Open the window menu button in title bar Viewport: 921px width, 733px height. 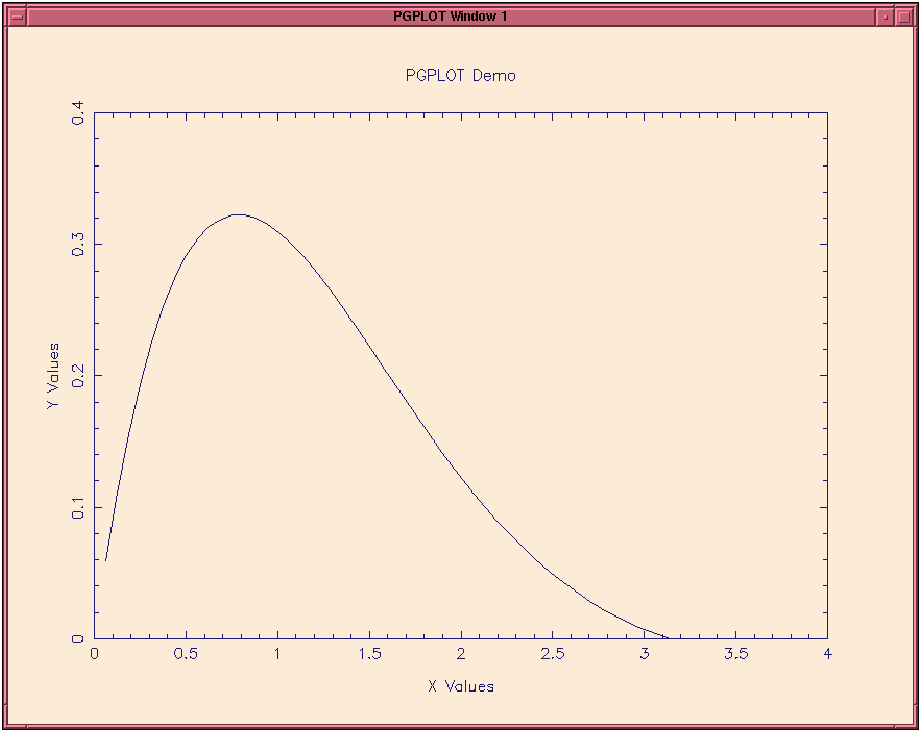click(17, 17)
